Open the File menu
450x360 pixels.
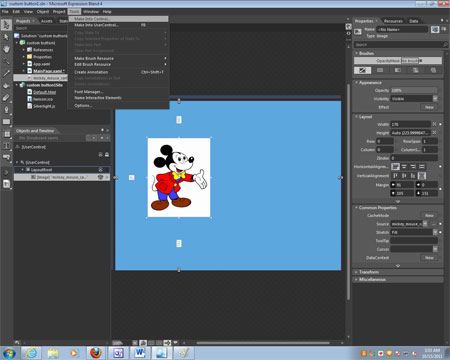tap(5, 12)
